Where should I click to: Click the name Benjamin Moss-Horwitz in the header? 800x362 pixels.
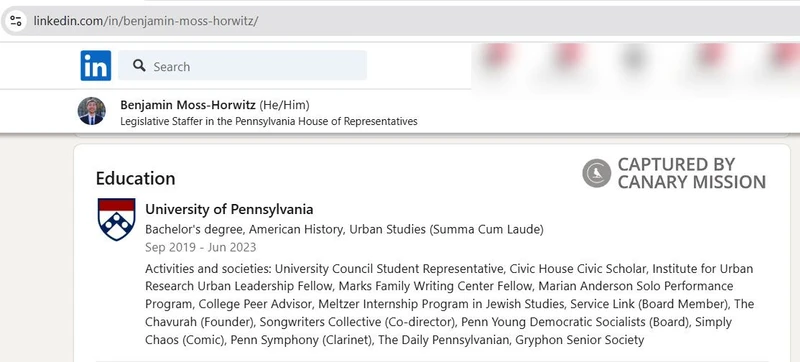[188, 105]
